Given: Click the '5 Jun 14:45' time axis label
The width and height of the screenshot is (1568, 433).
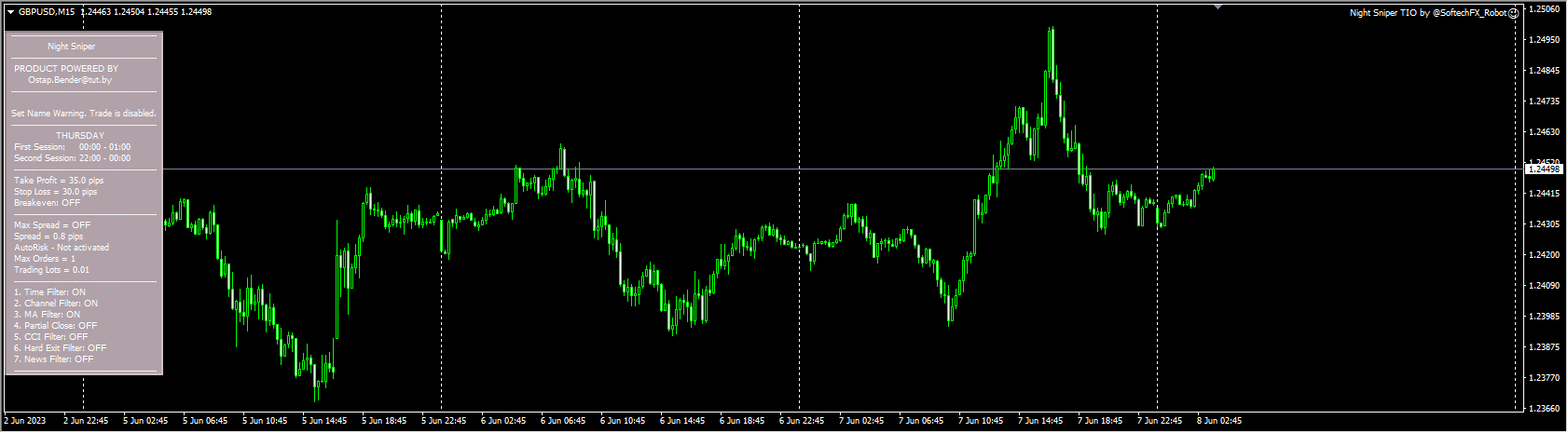Looking at the screenshot, I should click(x=324, y=421).
